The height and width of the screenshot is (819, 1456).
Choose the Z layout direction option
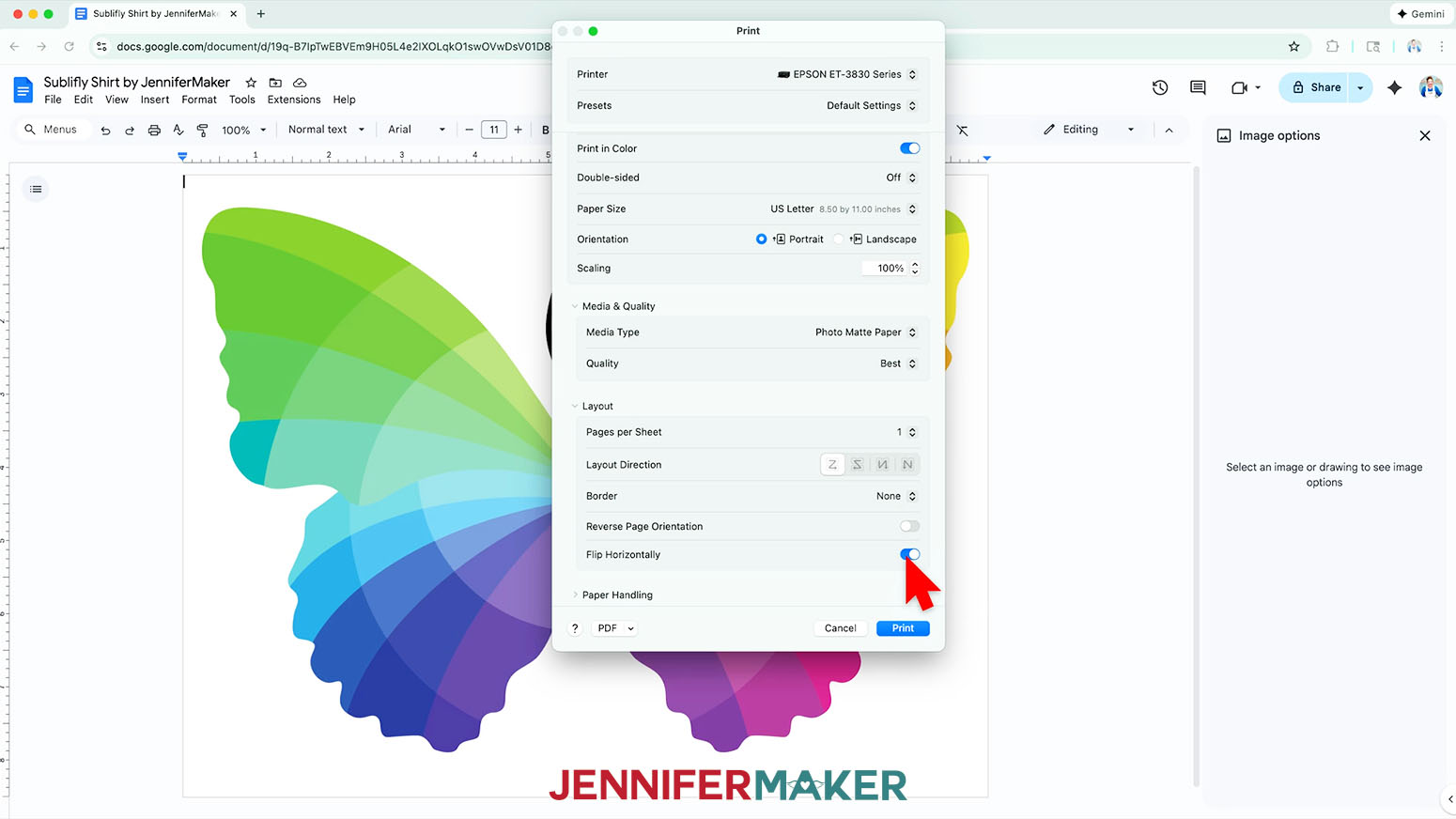[832, 464]
